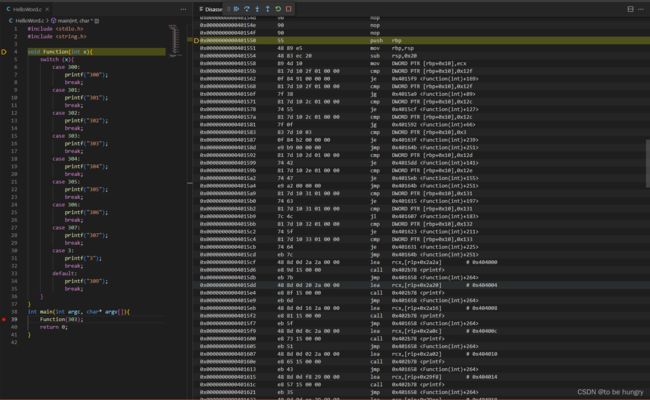
Task: Click the "# 0x404004" comment
Action: 481,285
